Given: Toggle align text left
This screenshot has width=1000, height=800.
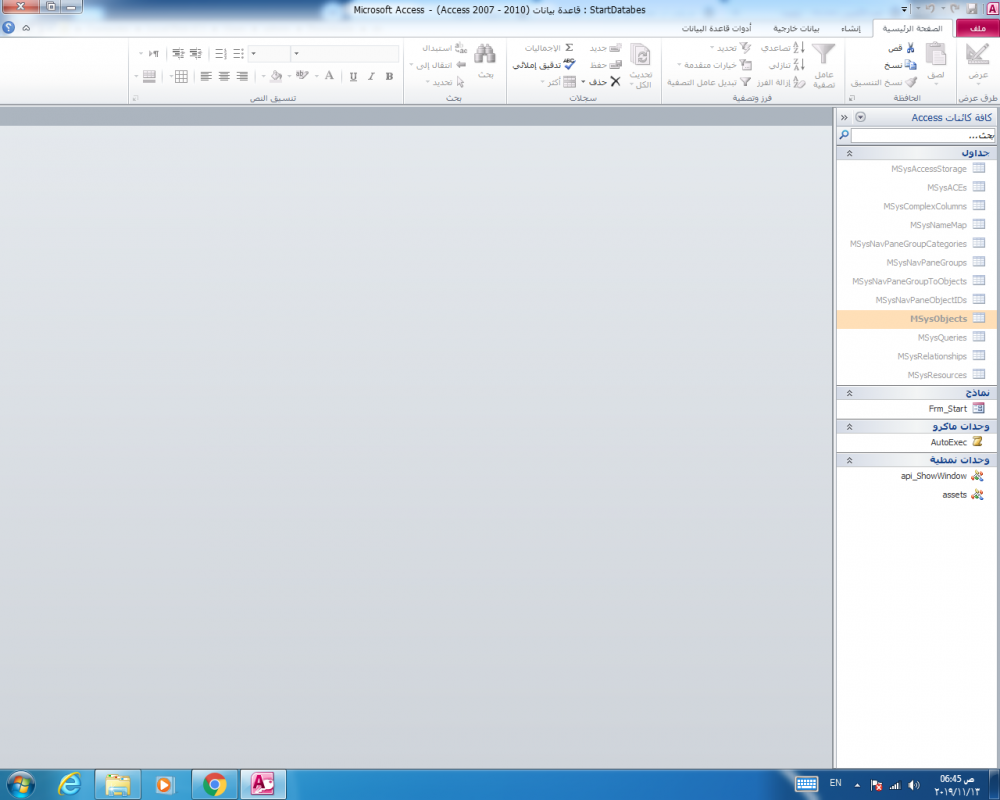Looking at the screenshot, I should click(206, 77).
